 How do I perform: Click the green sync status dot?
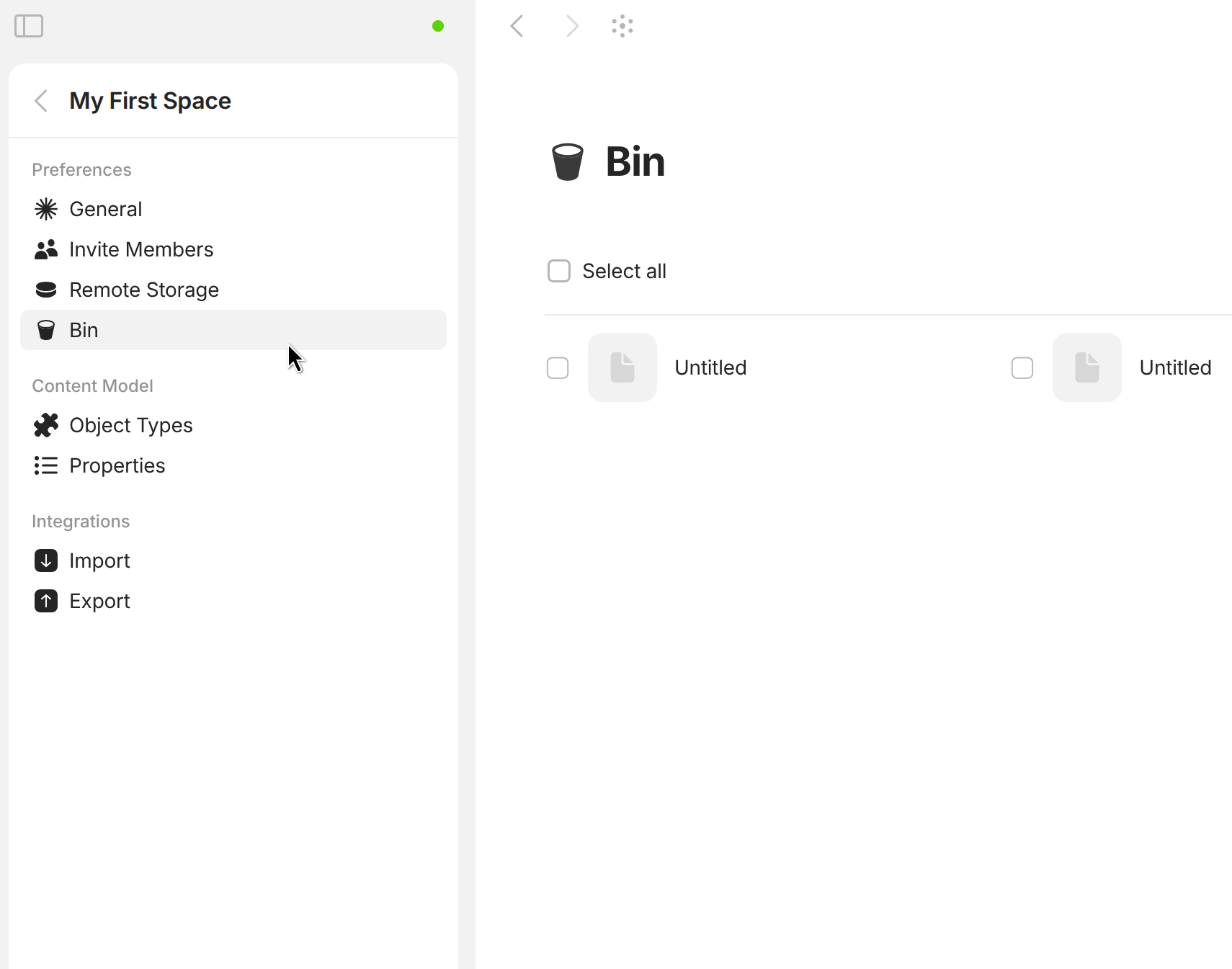coord(438,26)
